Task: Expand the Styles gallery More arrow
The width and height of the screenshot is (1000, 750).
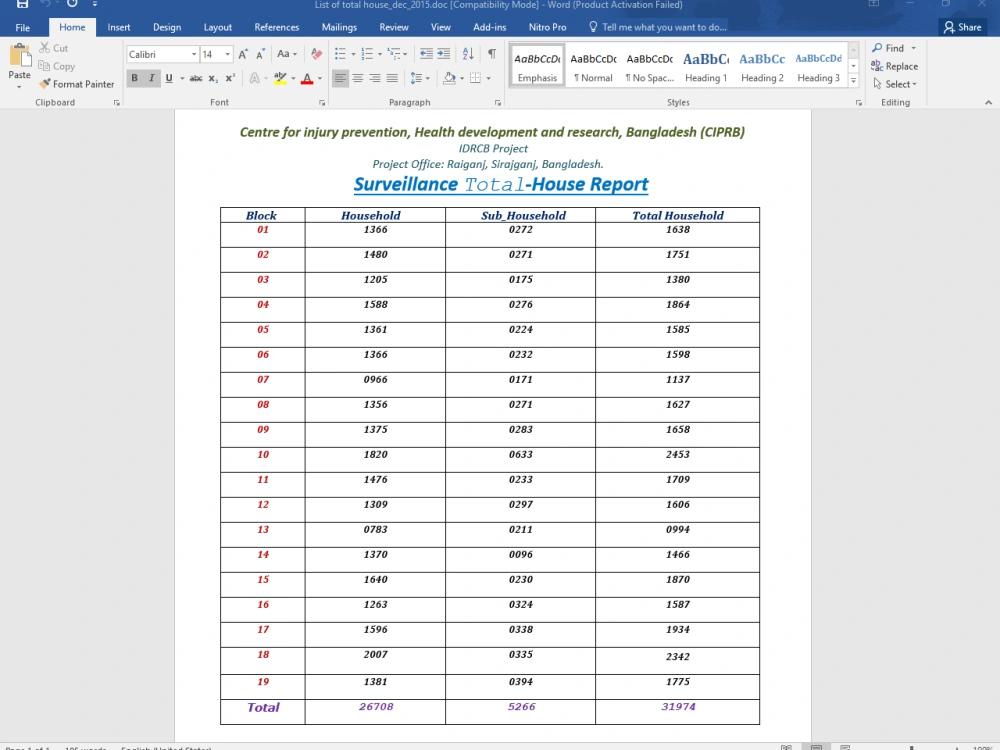Action: tap(853, 80)
